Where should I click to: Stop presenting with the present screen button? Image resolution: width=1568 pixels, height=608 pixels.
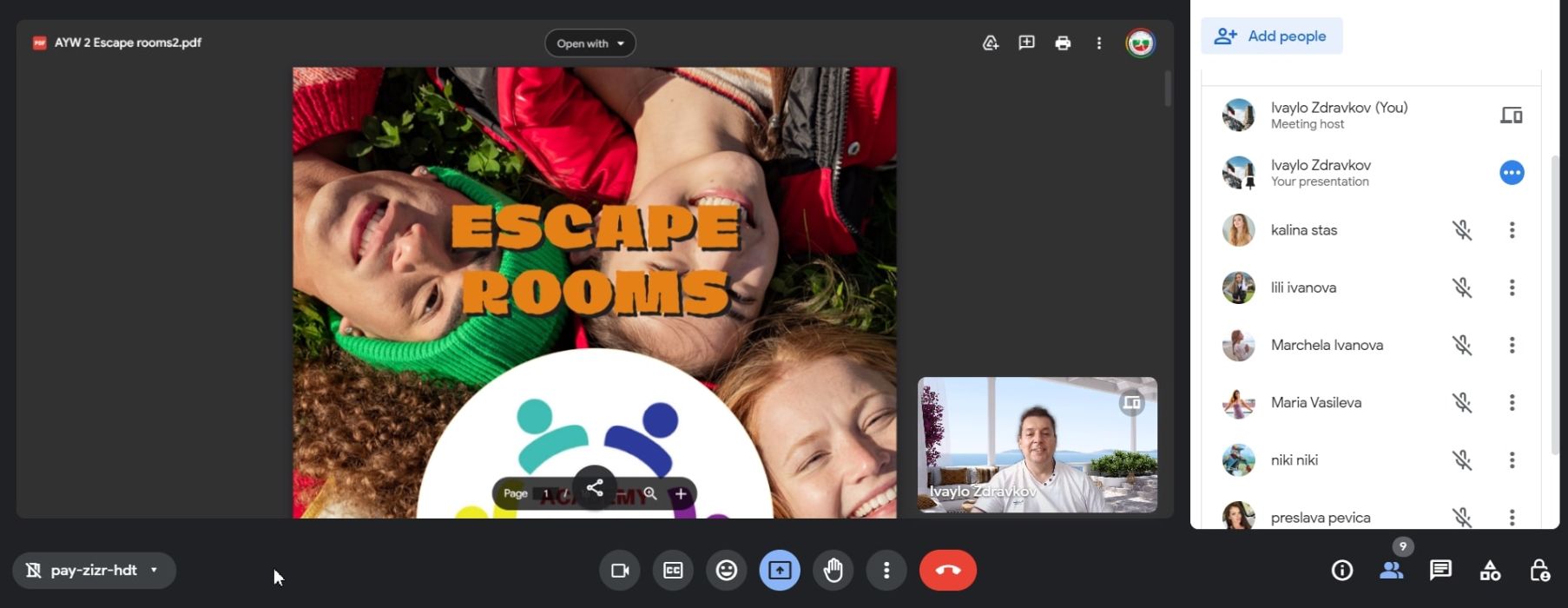tap(780, 571)
